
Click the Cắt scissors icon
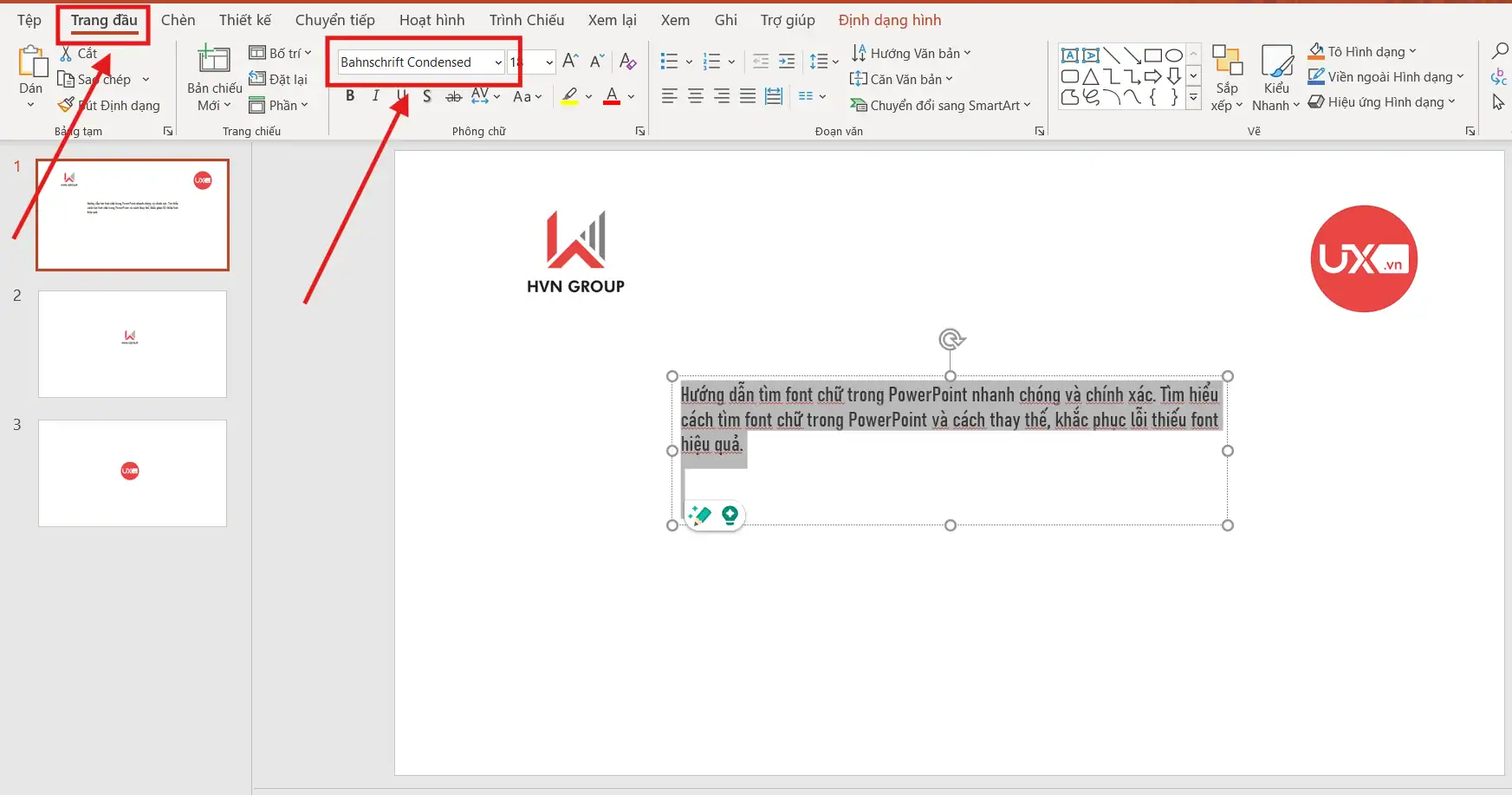coord(67,53)
